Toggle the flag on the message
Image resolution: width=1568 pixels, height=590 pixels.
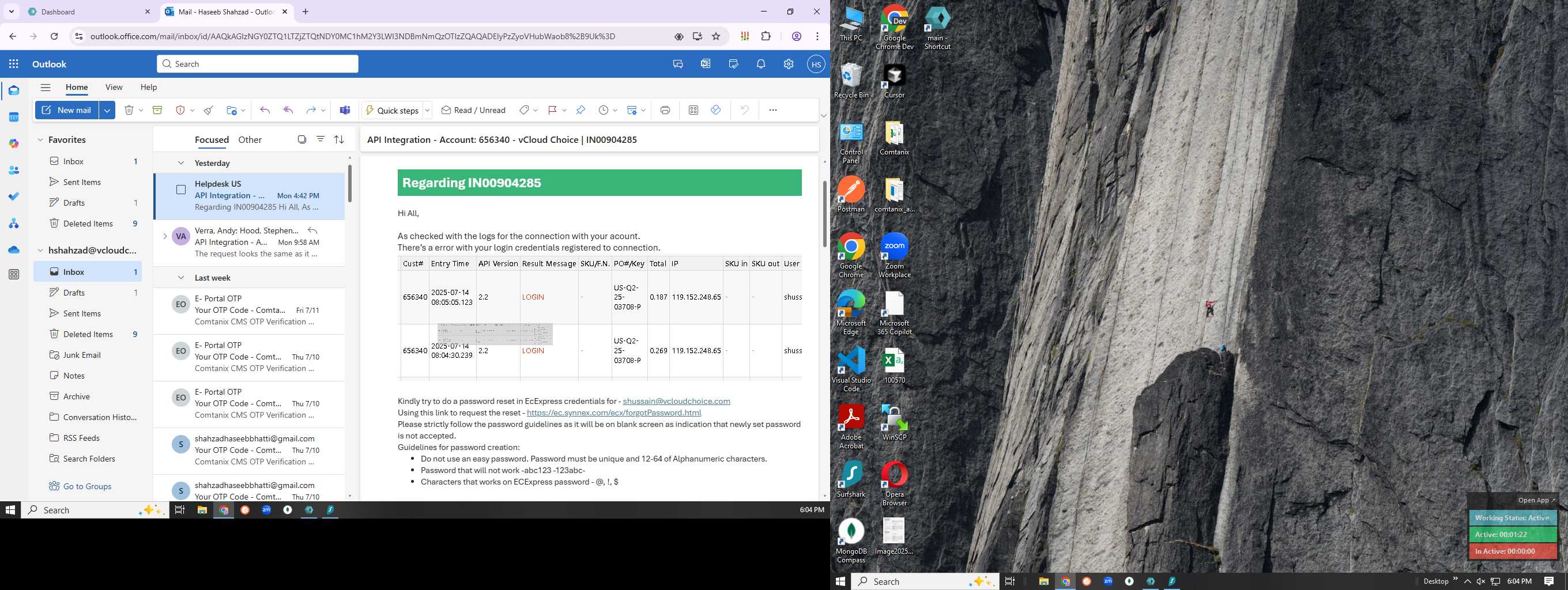552,110
